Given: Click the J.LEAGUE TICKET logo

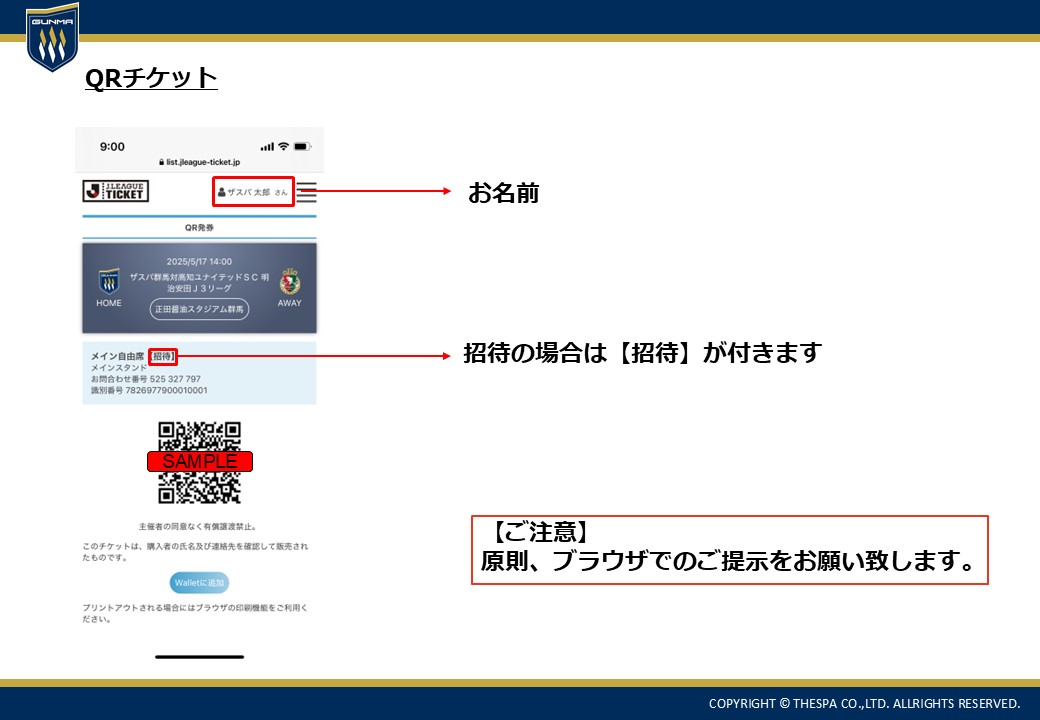Looking at the screenshot, I should point(116,191).
